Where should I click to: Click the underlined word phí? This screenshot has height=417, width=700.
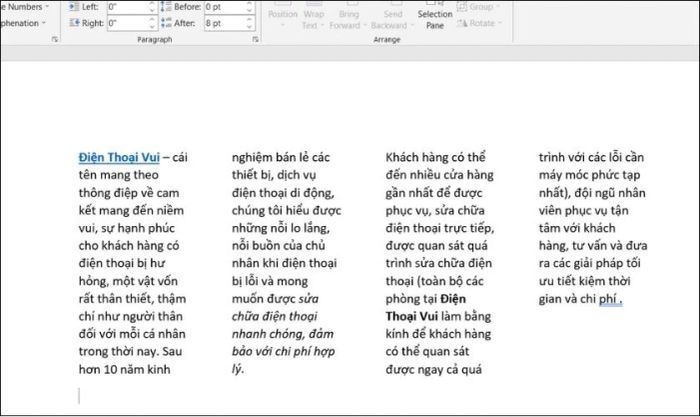608,299
